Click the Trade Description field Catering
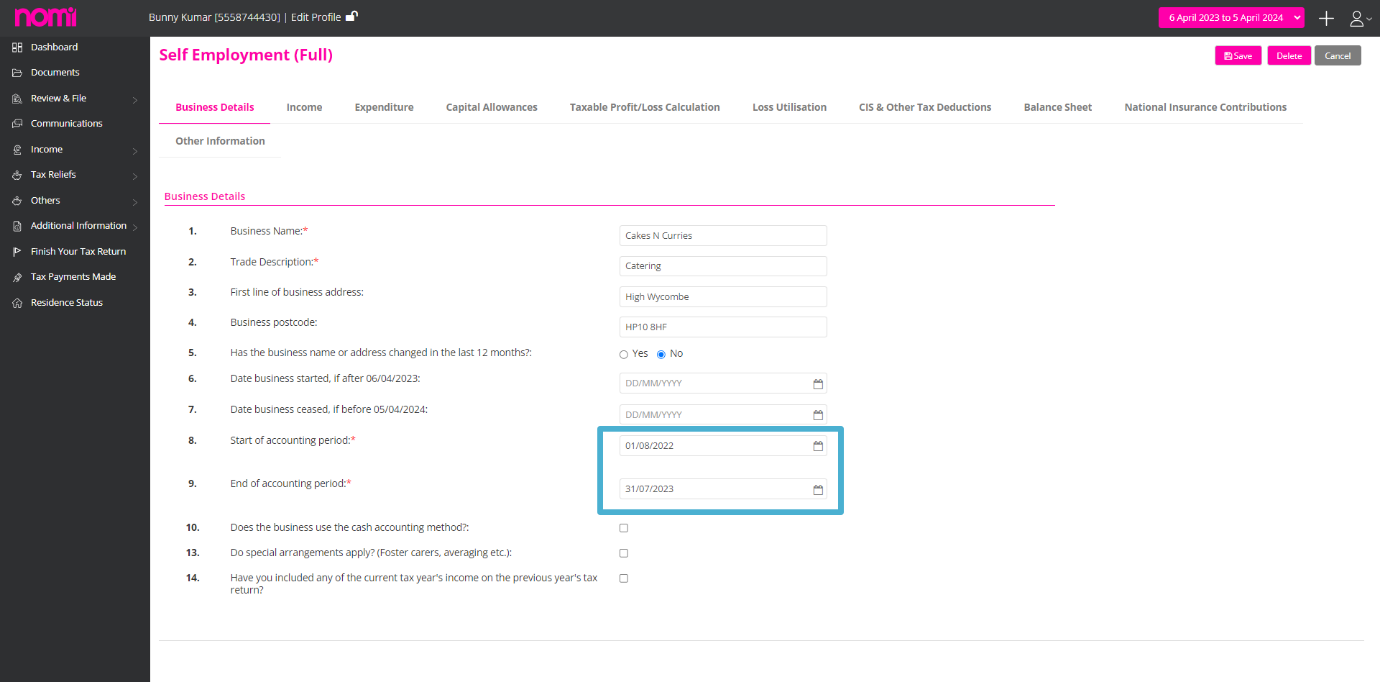 tap(723, 266)
